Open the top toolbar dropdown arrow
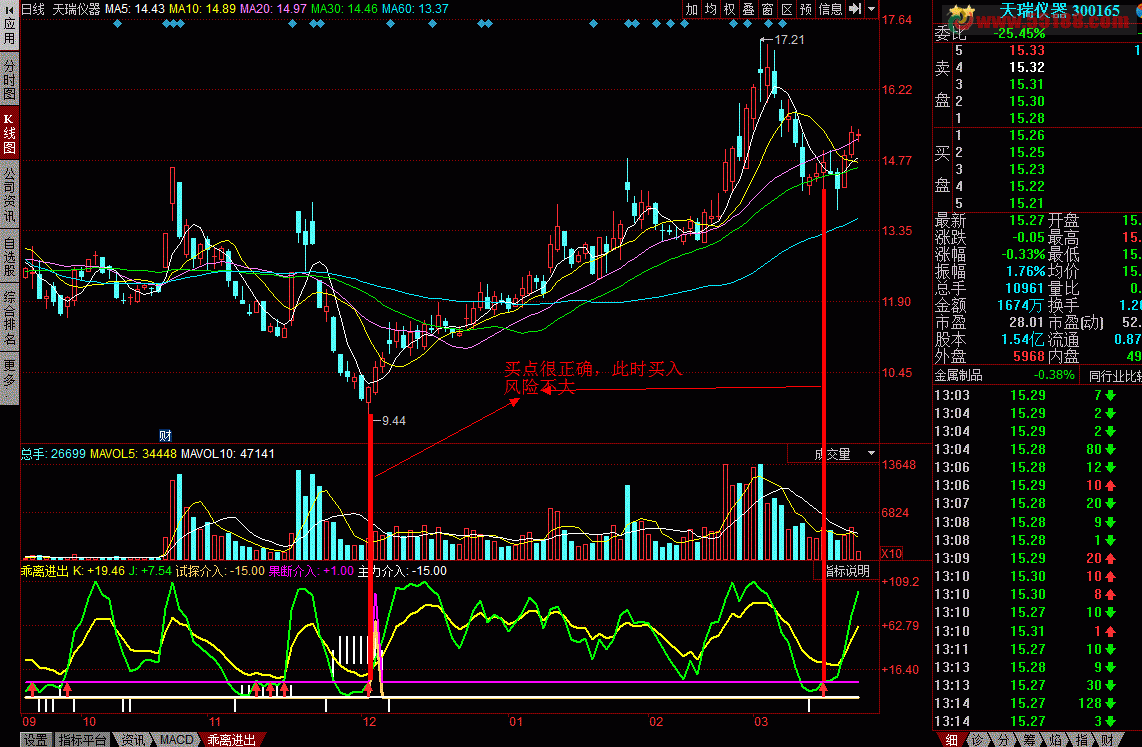 [871, 9]
